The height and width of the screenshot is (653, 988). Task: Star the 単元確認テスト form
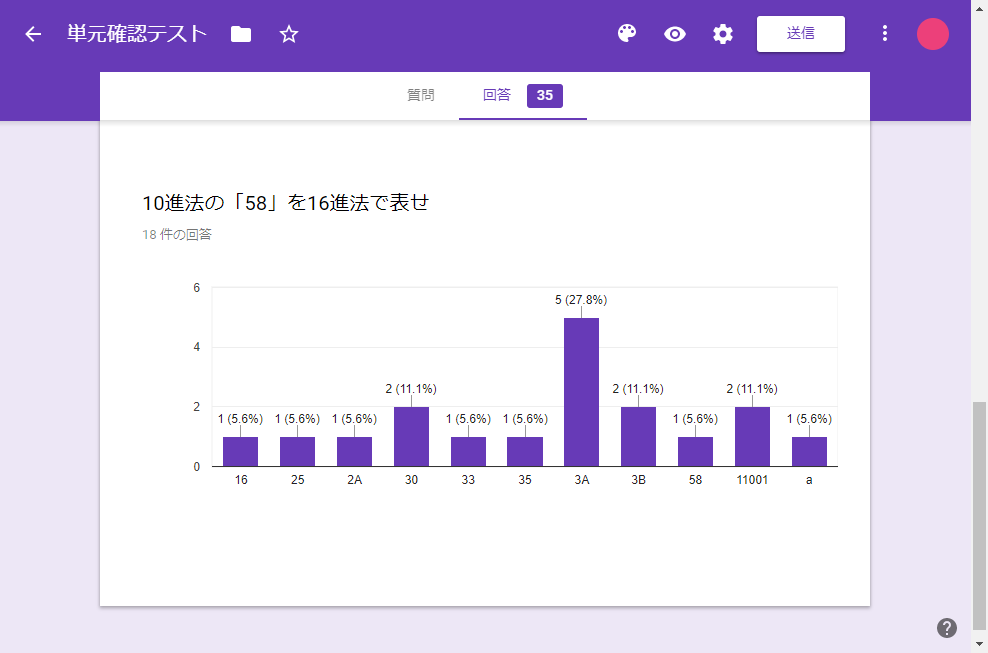(x=289, y=34)
